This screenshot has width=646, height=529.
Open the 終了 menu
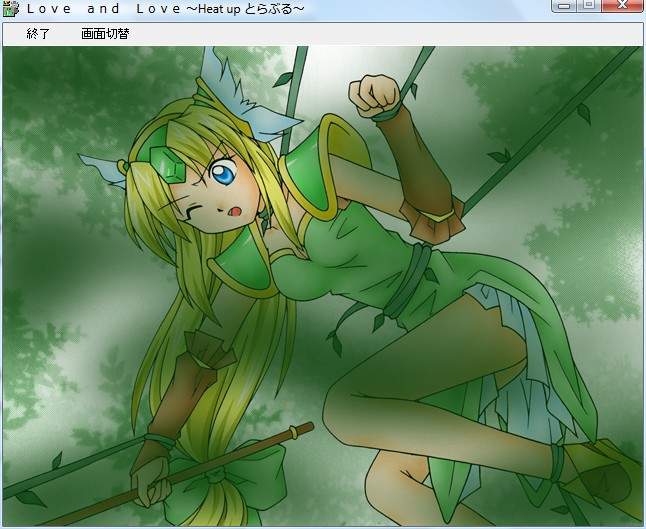(x=38, y=34)
